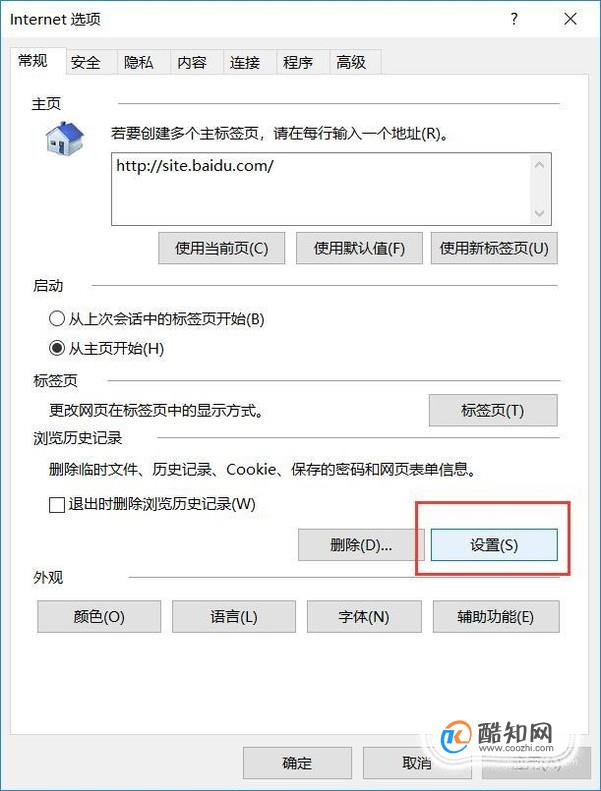Image resolution: width=601 pixels, height=791 pixels.
Task: Open the 内容 tab
Action: point(192,62)
